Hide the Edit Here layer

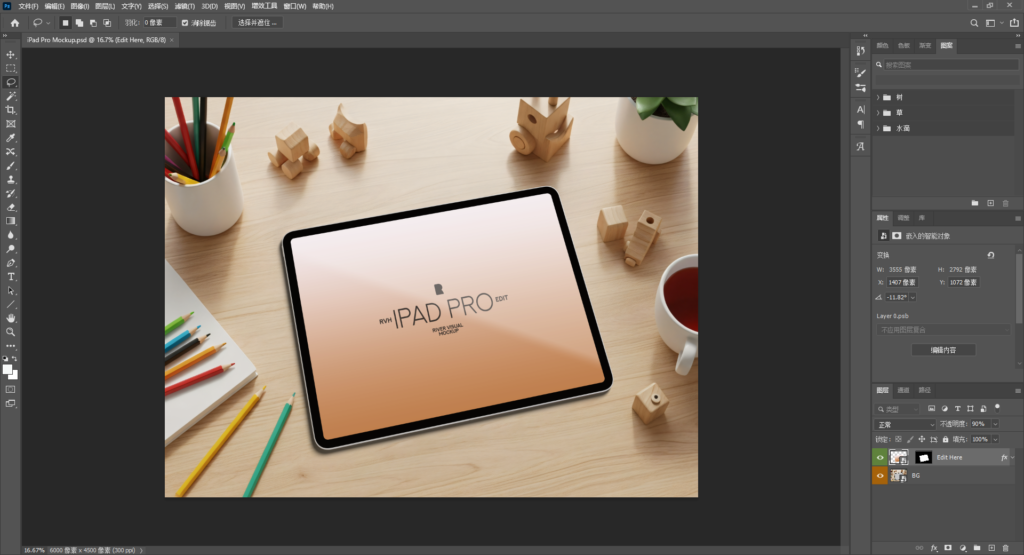(x=880, y=458)
